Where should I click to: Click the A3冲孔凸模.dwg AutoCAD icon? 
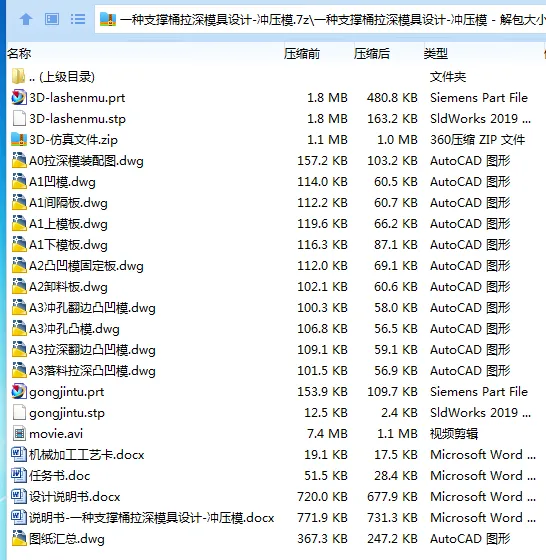[x=19, y=329]
